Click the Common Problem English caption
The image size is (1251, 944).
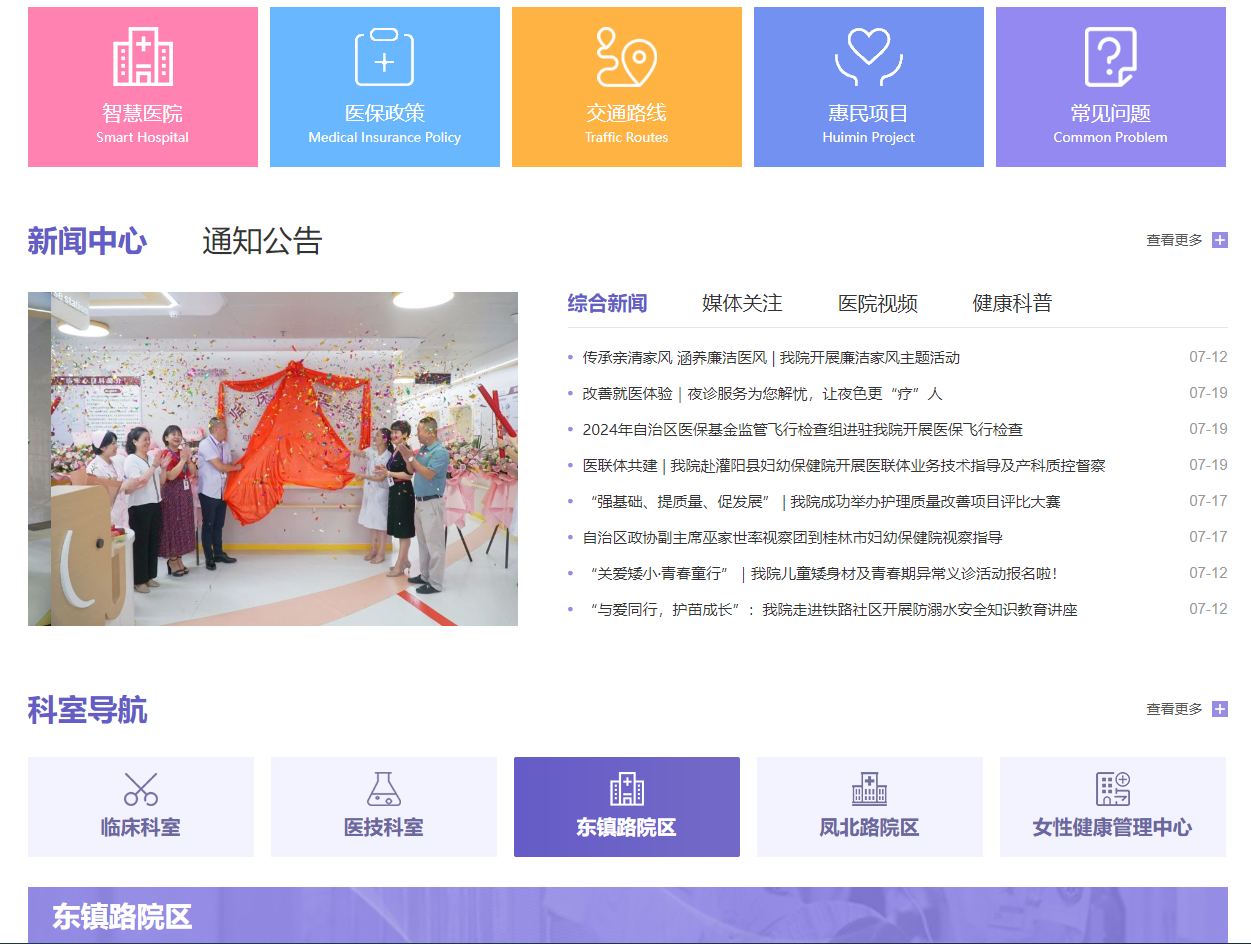(x=1111, y=138)
